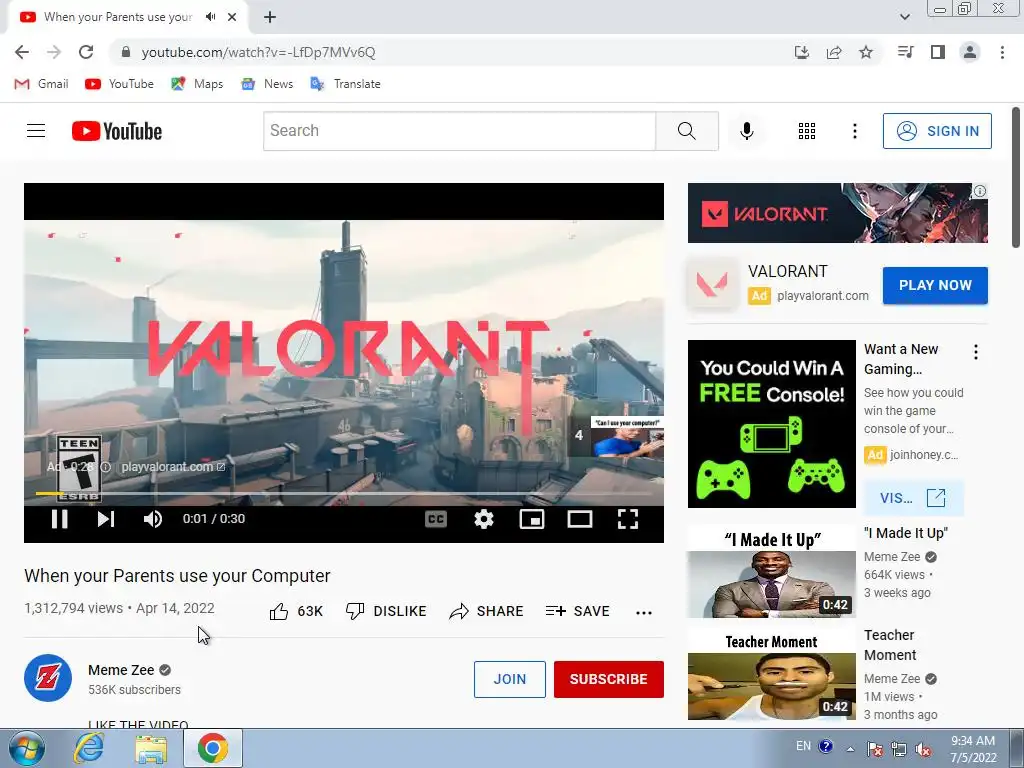Skip to next video in player

[x=106, y=519]
